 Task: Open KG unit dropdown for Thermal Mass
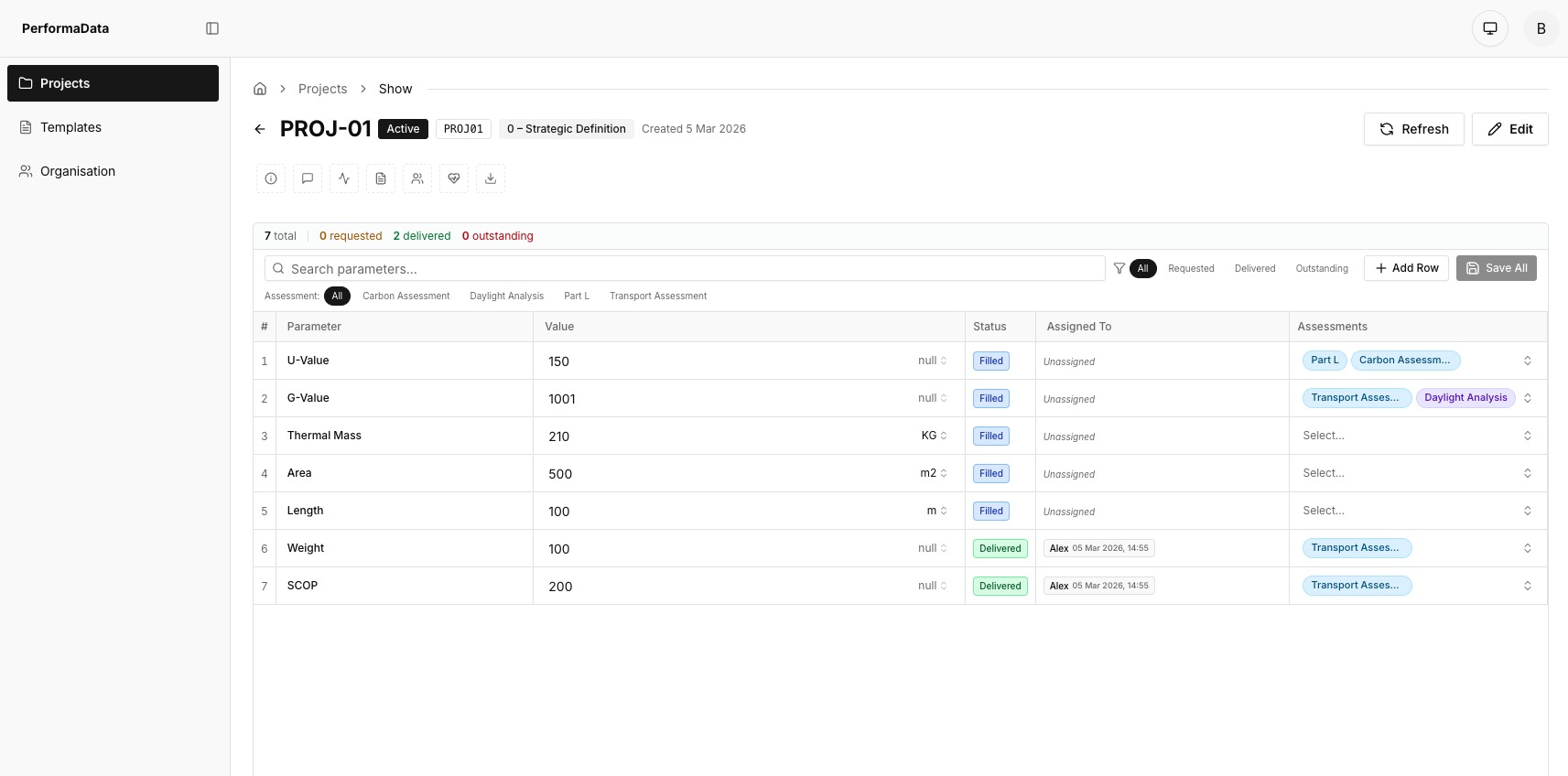[935, 436]
